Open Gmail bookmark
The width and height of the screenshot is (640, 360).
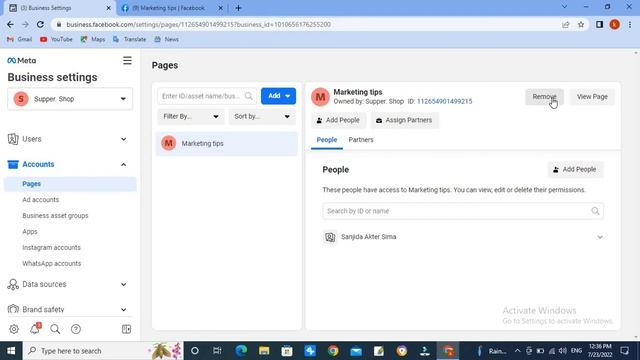pyautogui.click(x=20, y=40)
